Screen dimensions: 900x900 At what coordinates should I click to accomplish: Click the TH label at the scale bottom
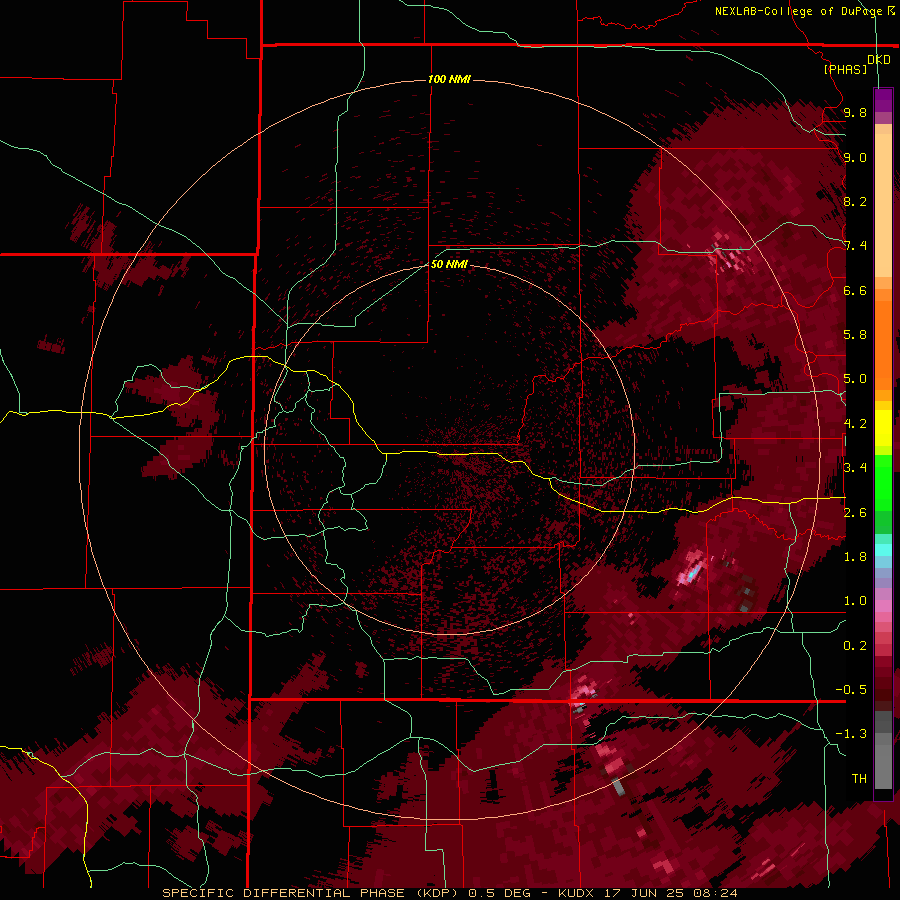pyautogui.click(x=859, y=779)
